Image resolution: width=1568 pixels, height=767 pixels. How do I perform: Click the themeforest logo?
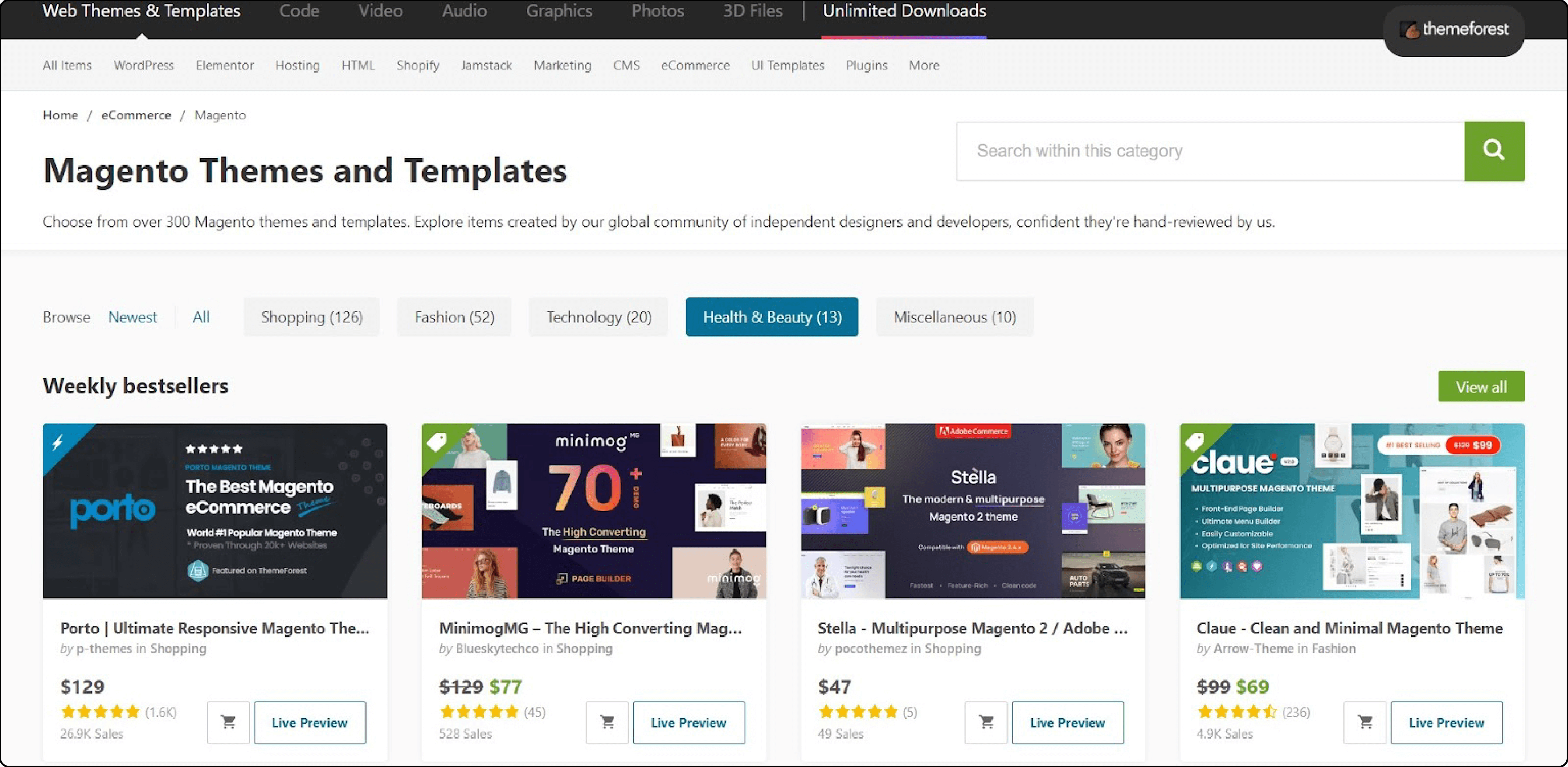click(1454, 29)
